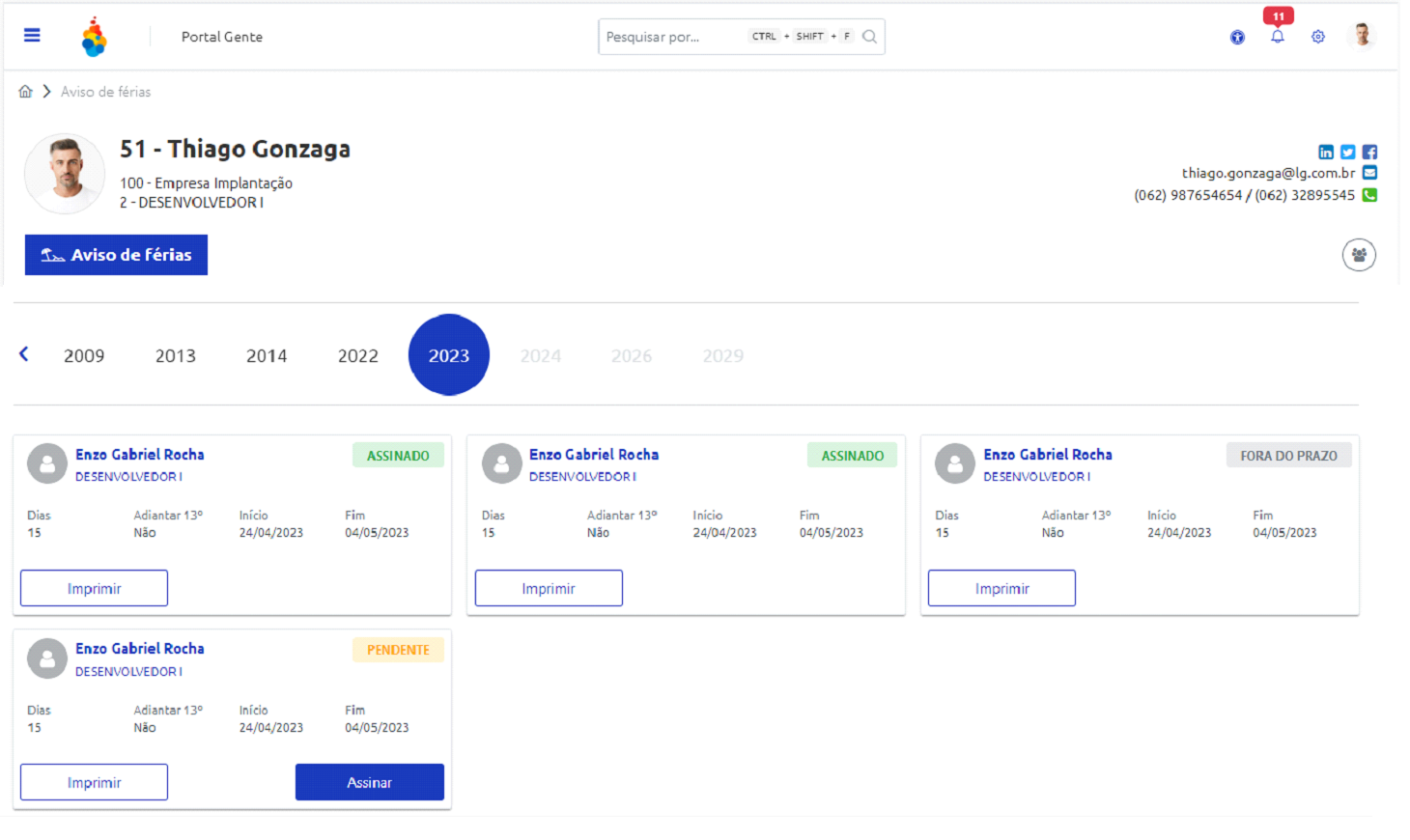
Task: Click email thiago.gonzaga@lg.com.br
Action: 1268,173
